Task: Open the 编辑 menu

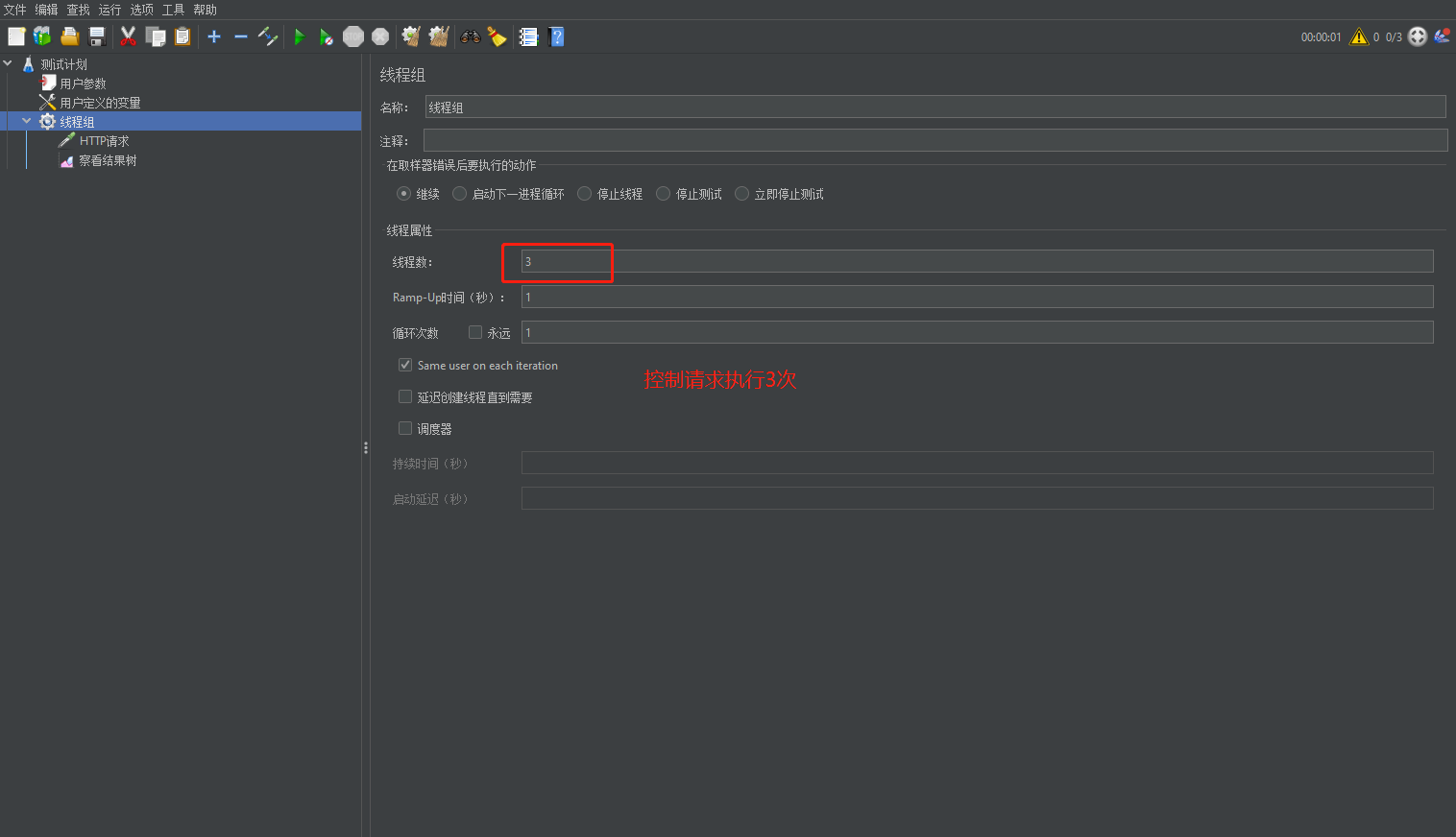Action: [x=47, y=10]
